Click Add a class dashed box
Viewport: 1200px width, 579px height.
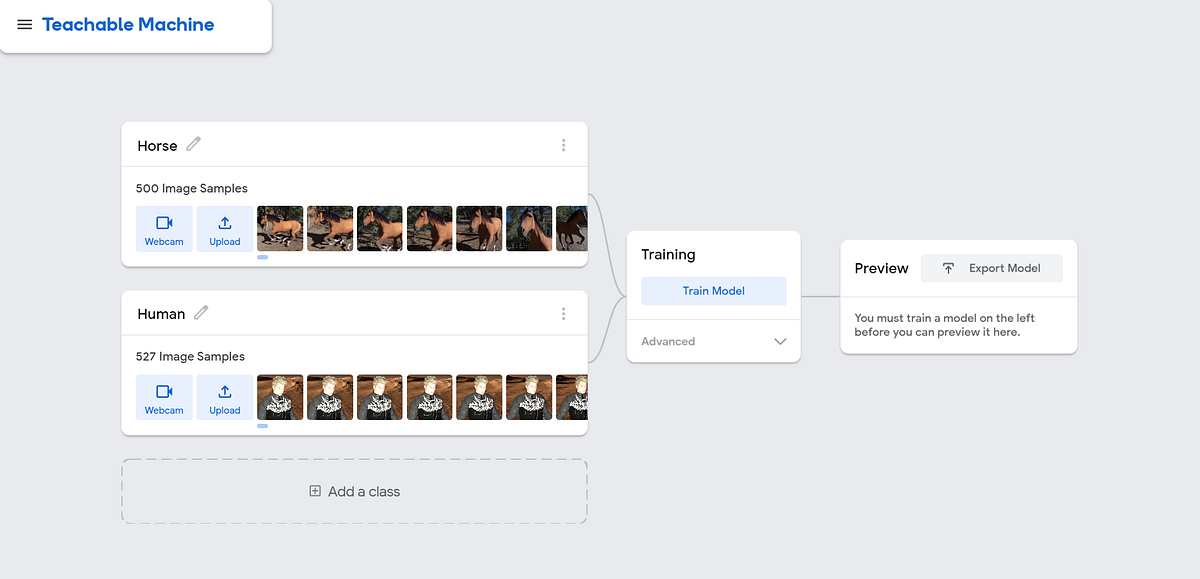(354, 491)
